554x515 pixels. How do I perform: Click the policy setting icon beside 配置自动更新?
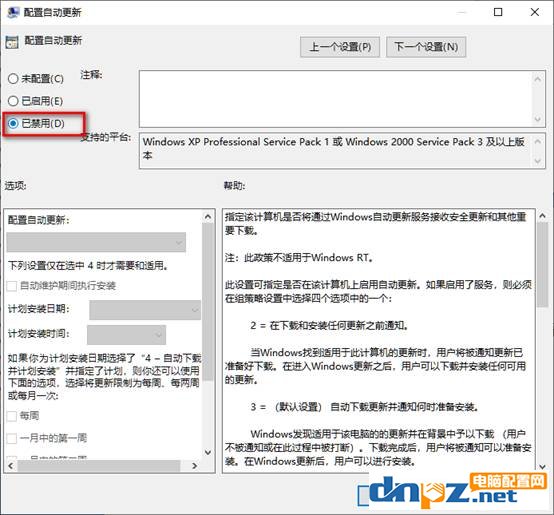pos(12,42)
